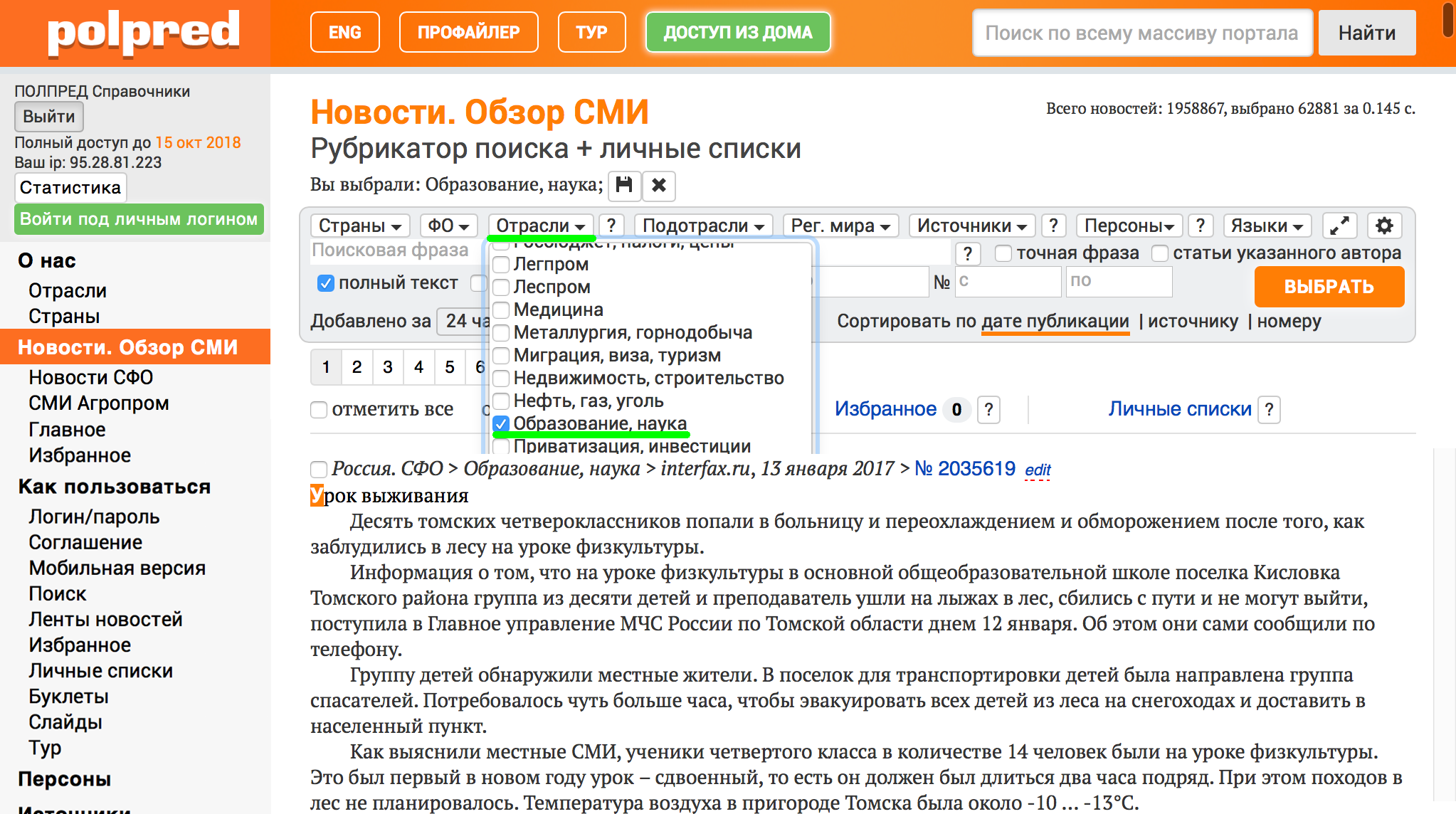Click the question mark help icon next to Избранное

pos(988,409)
